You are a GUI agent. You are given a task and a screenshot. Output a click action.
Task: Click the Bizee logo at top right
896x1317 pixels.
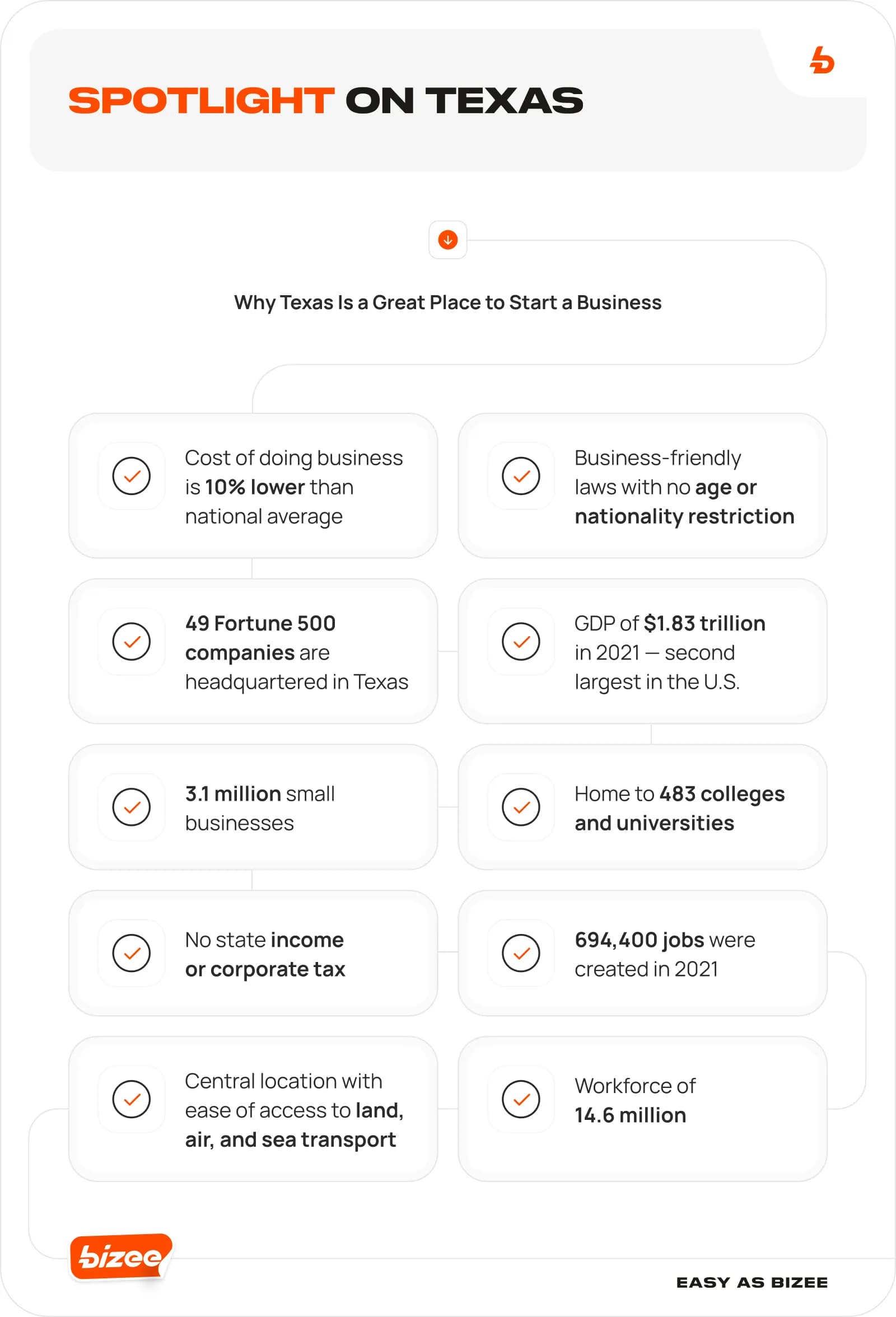click(822, 60)
